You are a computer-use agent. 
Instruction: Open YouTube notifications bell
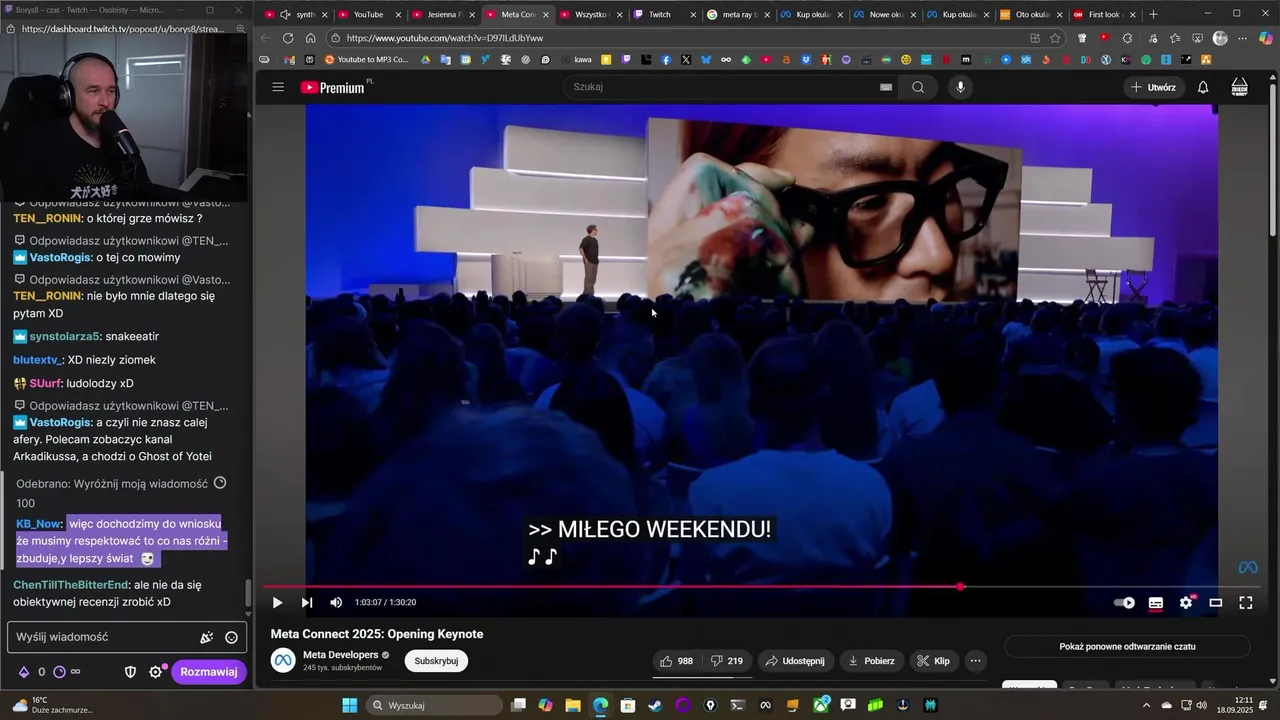point(1203,87)
